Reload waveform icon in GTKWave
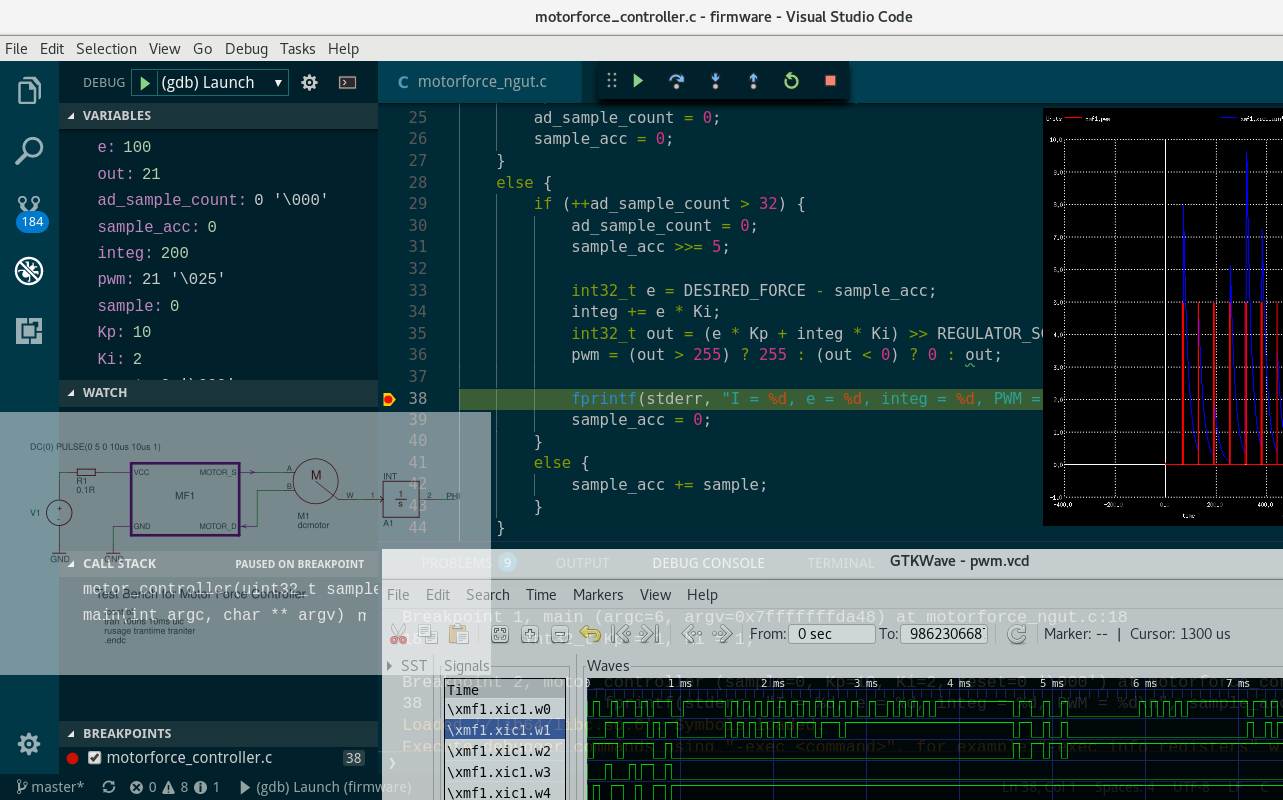Viewport: 1283px width, 800px height. [1017, 634]
